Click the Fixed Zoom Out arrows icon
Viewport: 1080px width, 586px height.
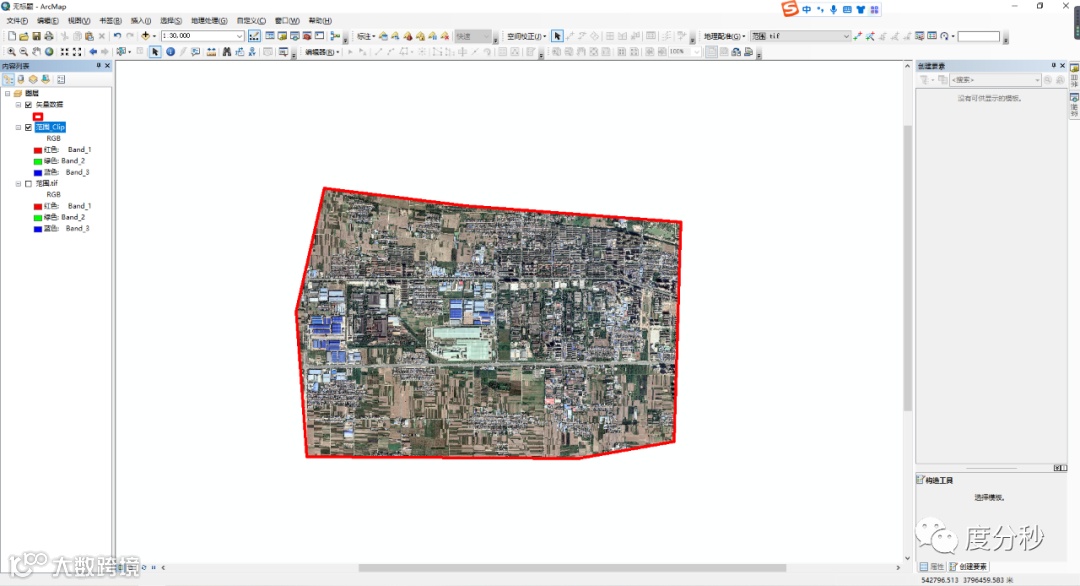(x=77, y=52)
